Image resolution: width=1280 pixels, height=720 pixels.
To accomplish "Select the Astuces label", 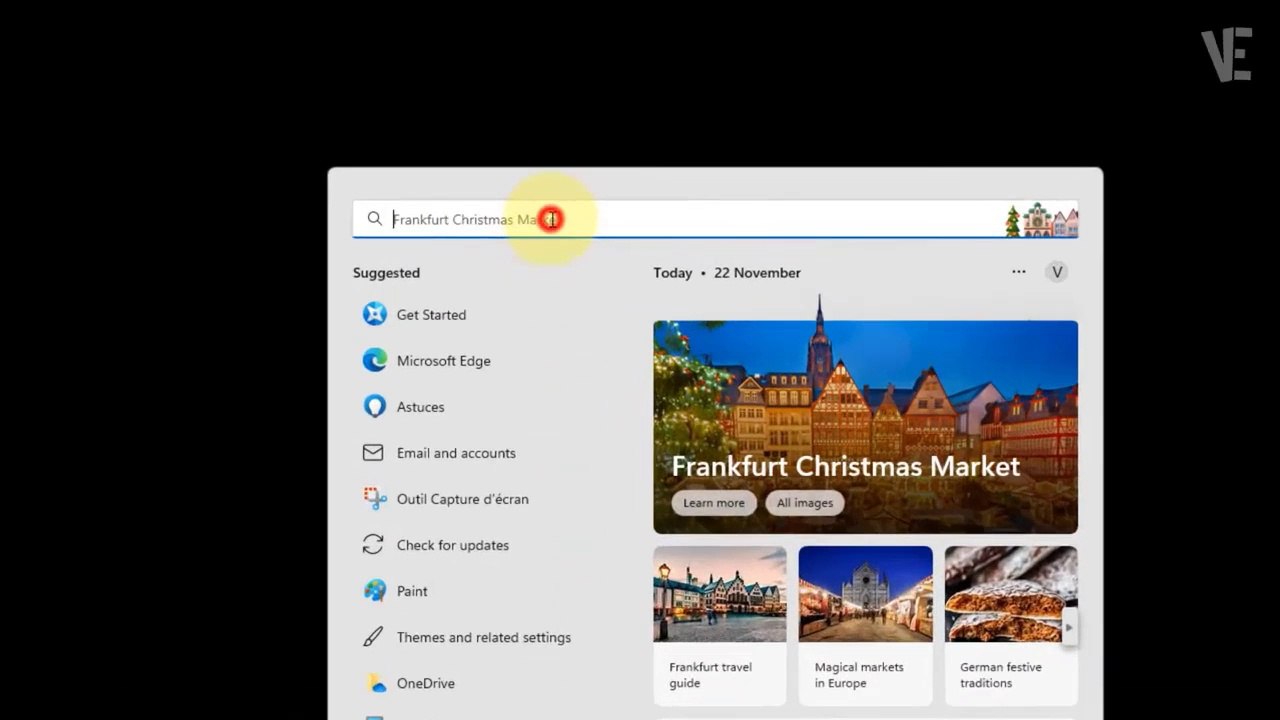I will click(x=420, y=407).
